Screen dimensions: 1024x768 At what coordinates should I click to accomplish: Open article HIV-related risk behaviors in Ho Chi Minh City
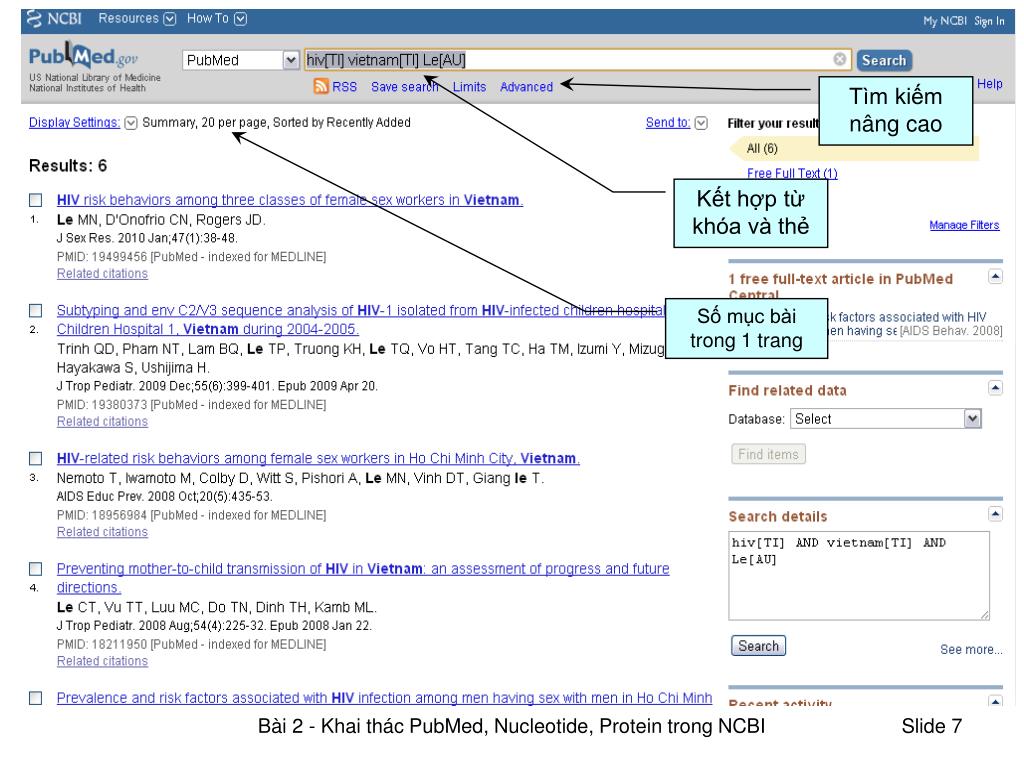tap(318, 458)
